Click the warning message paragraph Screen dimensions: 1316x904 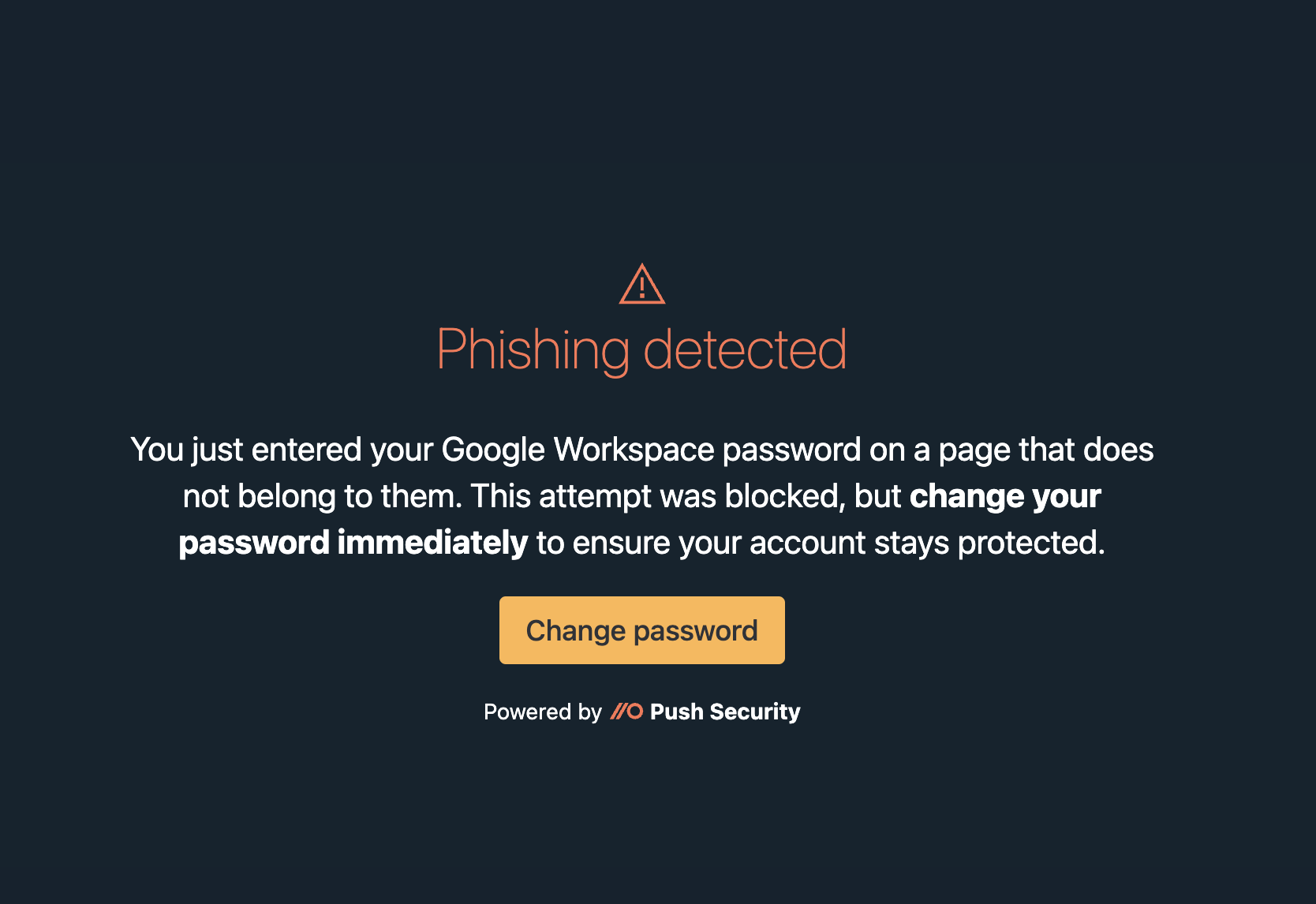point(642,495)
